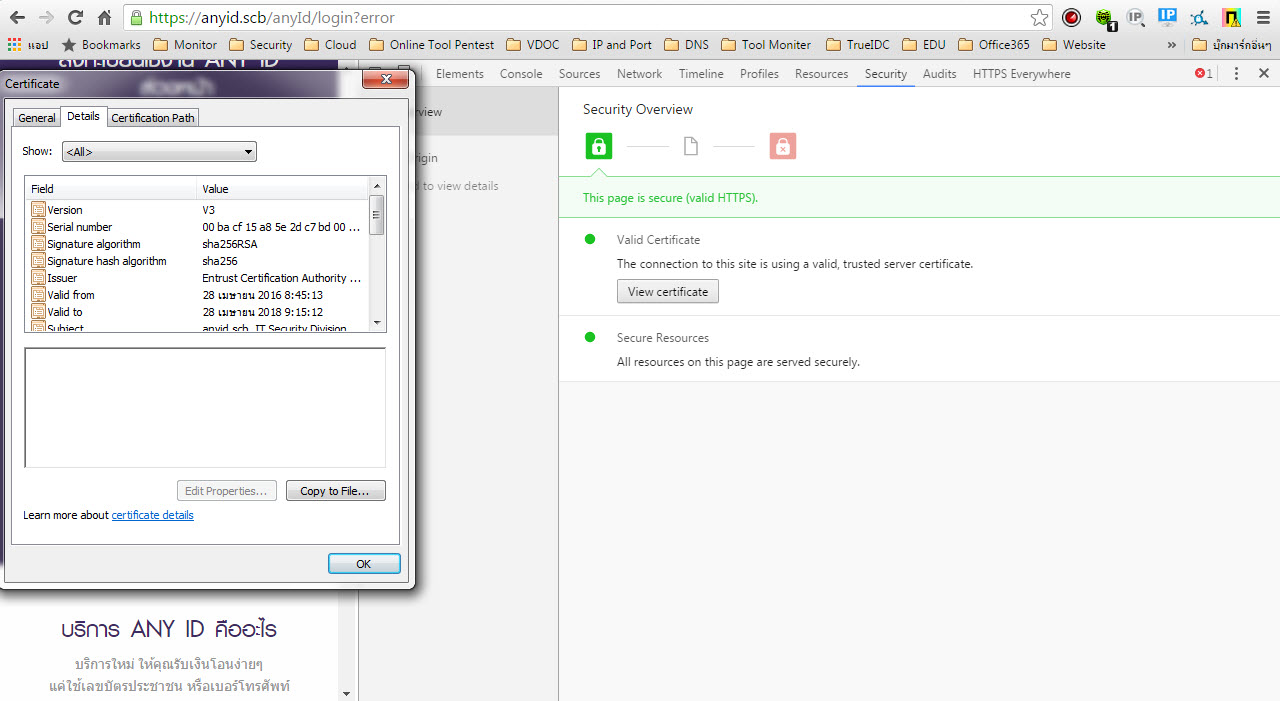Open the Certification Path tab
Viewport: 1280px width, 701px height.
coord(153,118)
